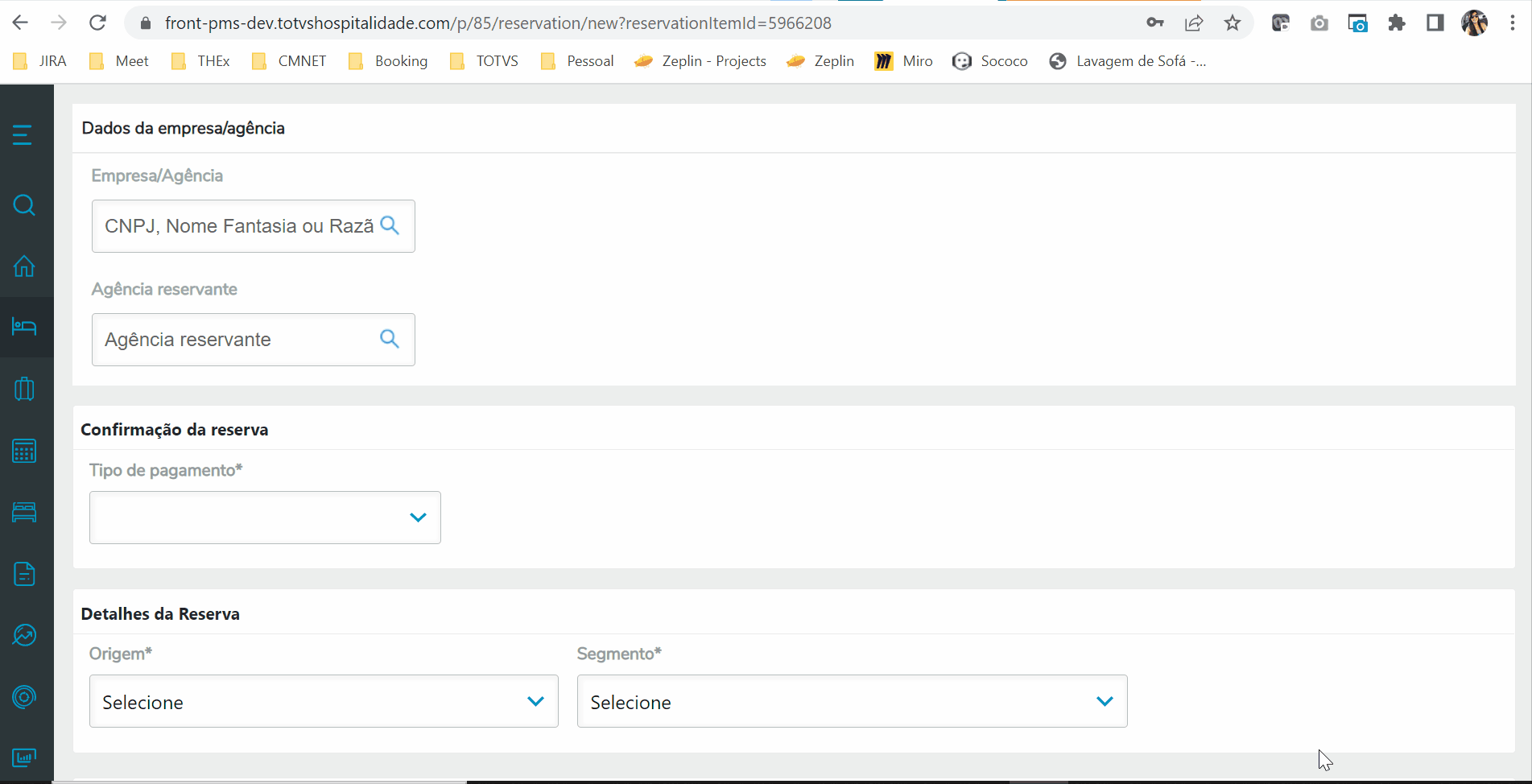The image size is (1532, 784).
Task: Select the bed reservations sidebar icon
Action: [x=24, y=327]
